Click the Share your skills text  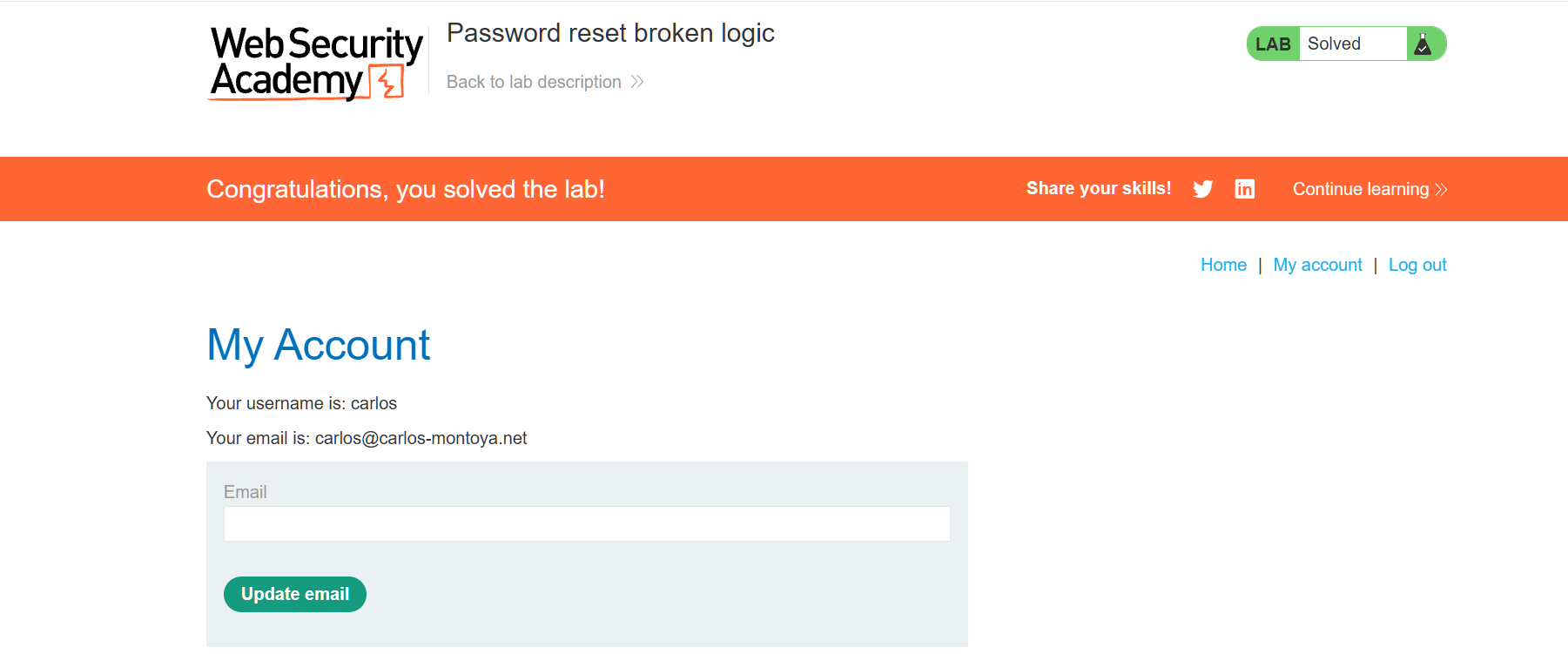coord(1098,188)
